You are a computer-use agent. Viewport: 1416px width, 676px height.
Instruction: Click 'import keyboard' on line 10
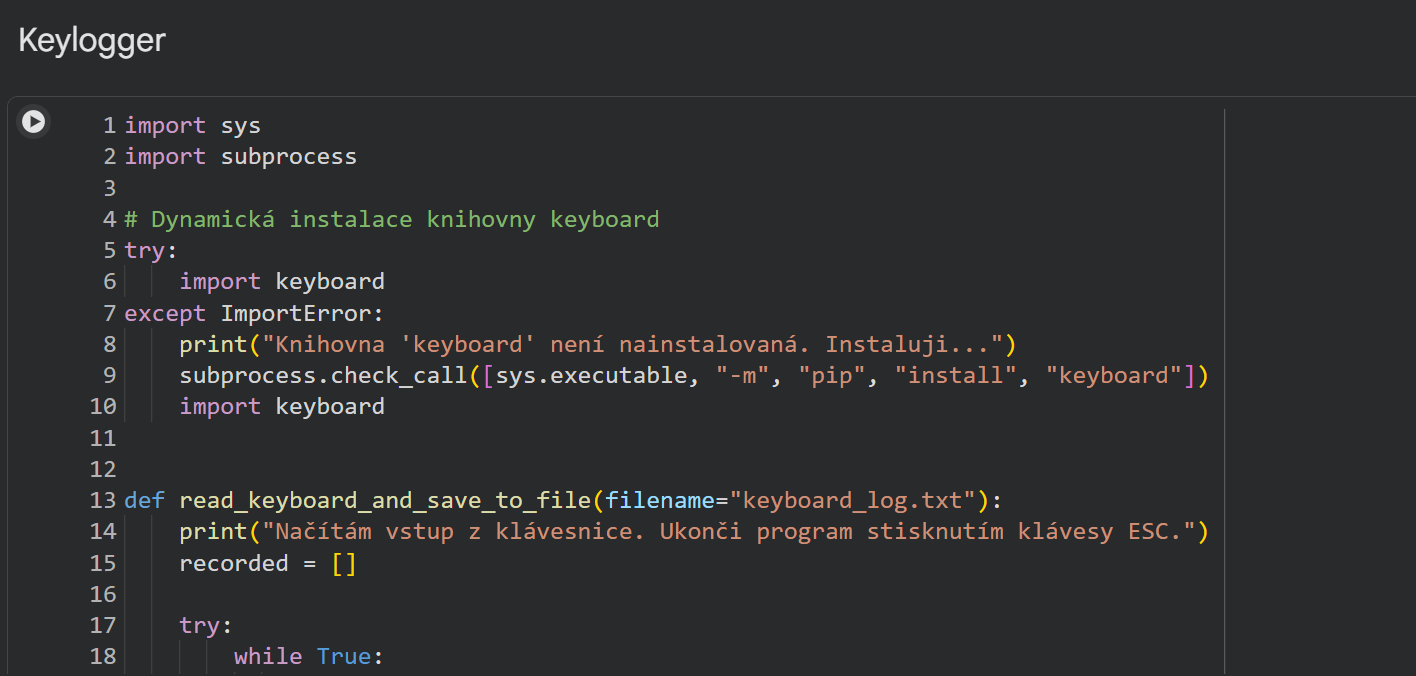[282, 406]
